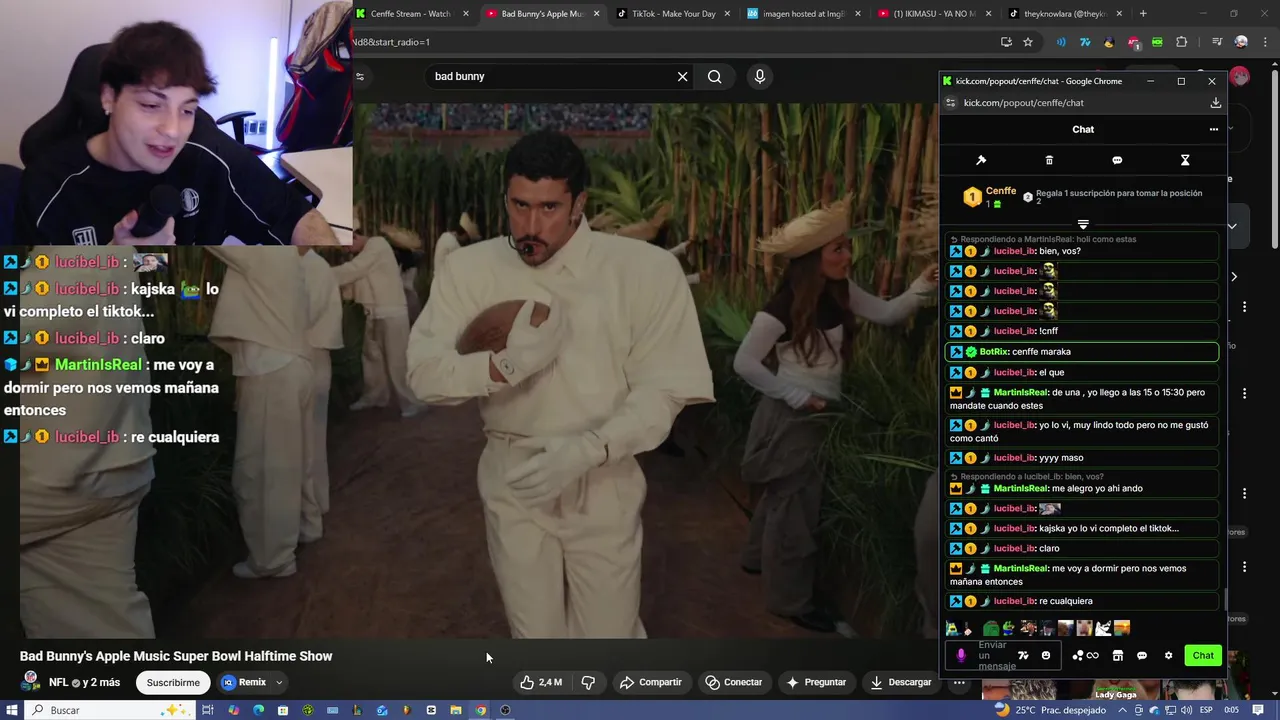Open Task View on the taskbar

pos(208,710)
